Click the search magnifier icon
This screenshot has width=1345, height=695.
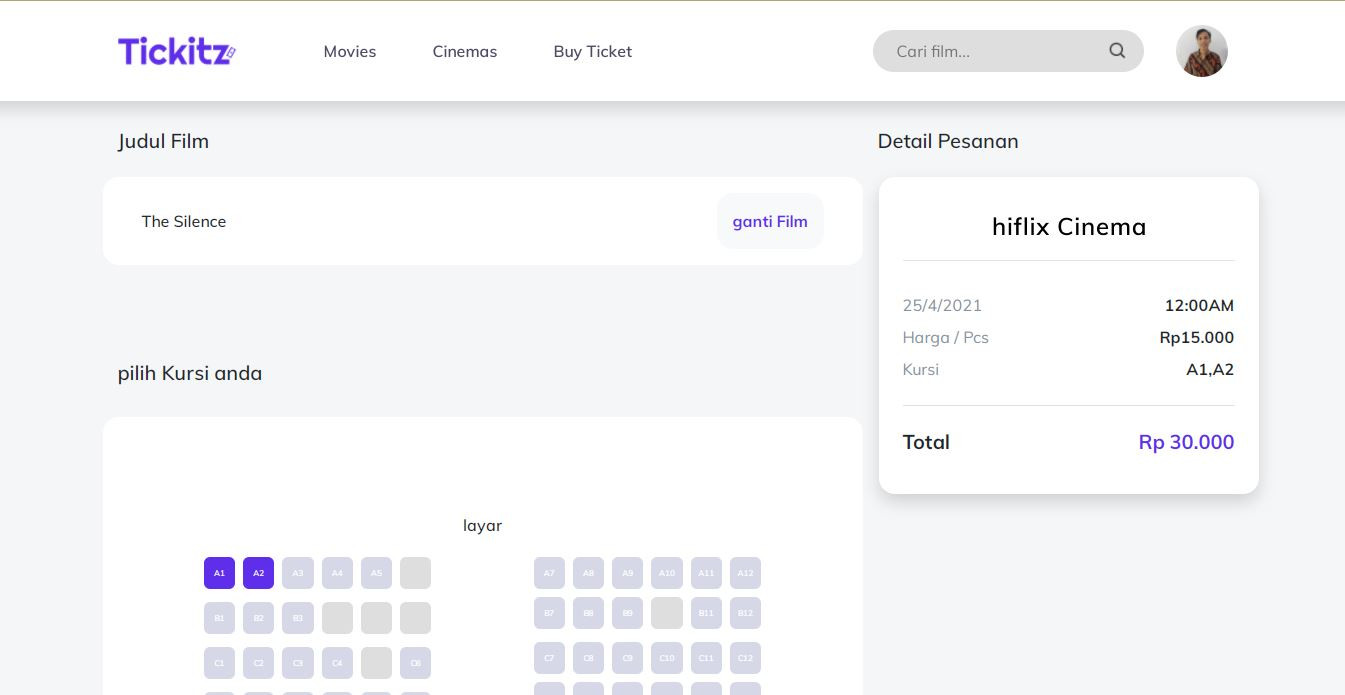pos(1117,51)
